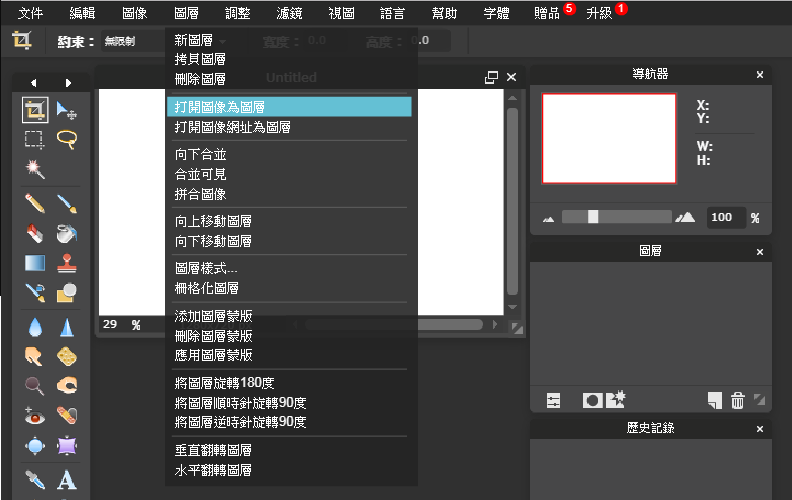Open the 濾鏡 menu
792x500 pixels.
(289, 13)
